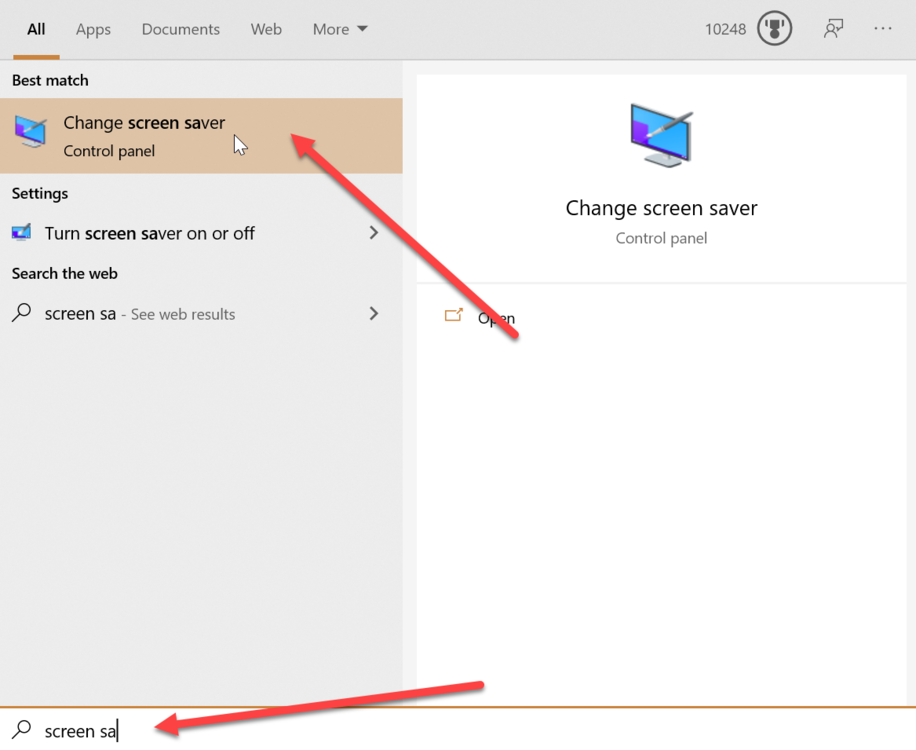Click the 10248 rewards points counter
The height and width of the screenshot is (750, 916).
725,29
